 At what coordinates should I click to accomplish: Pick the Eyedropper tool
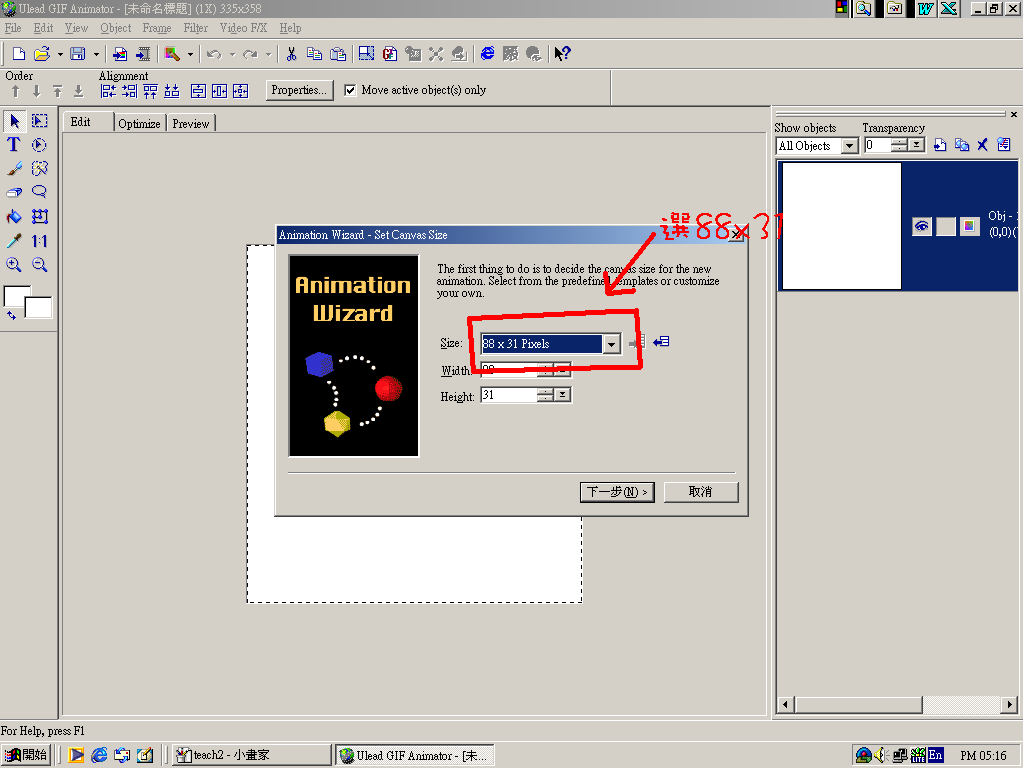pos(14,240)
